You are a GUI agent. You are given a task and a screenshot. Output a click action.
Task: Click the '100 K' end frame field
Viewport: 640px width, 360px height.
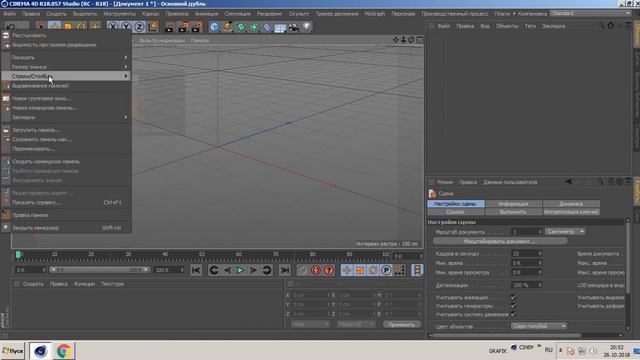pyautogui.click(x=169, y=270)
